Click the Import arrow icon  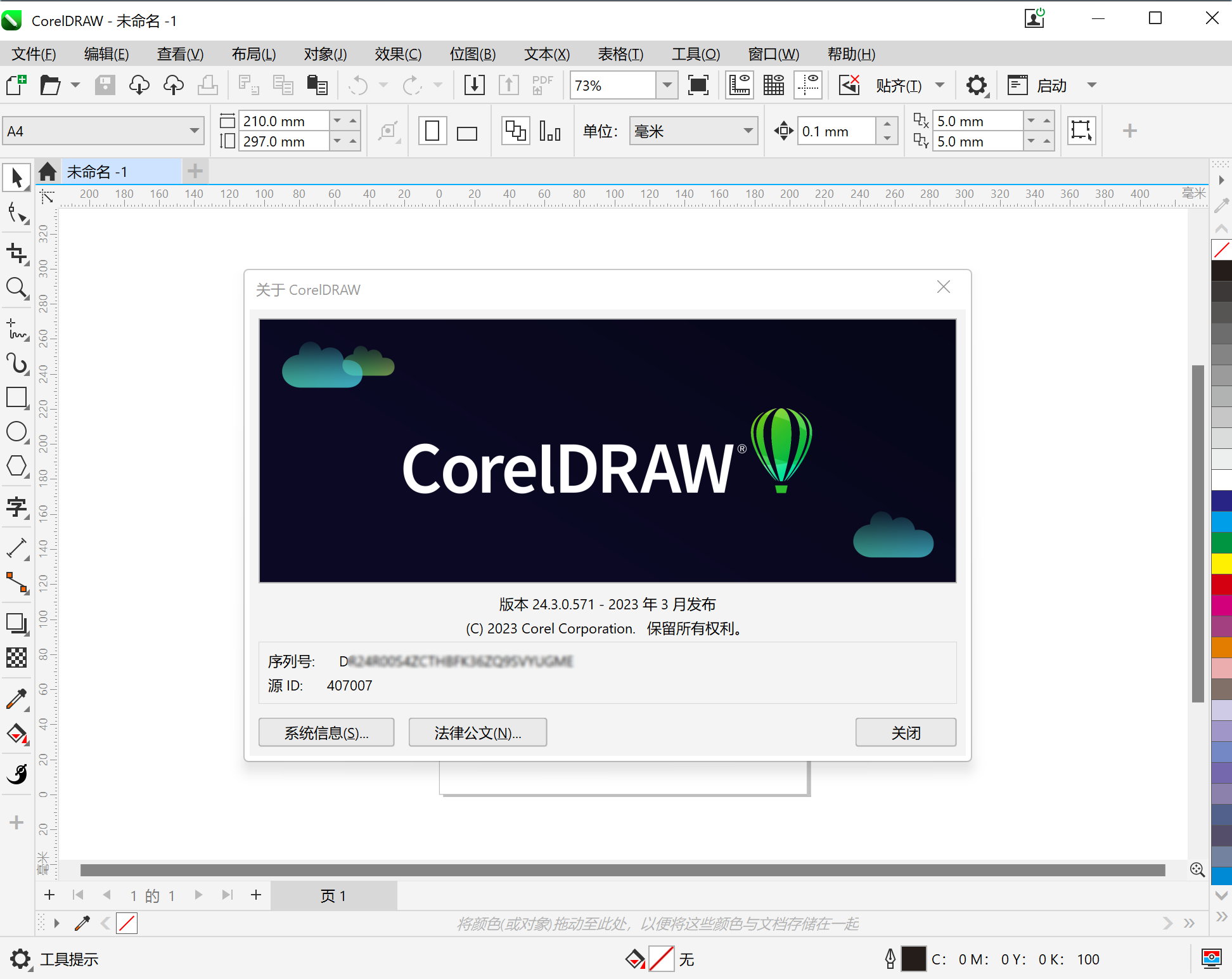[474, 85]
